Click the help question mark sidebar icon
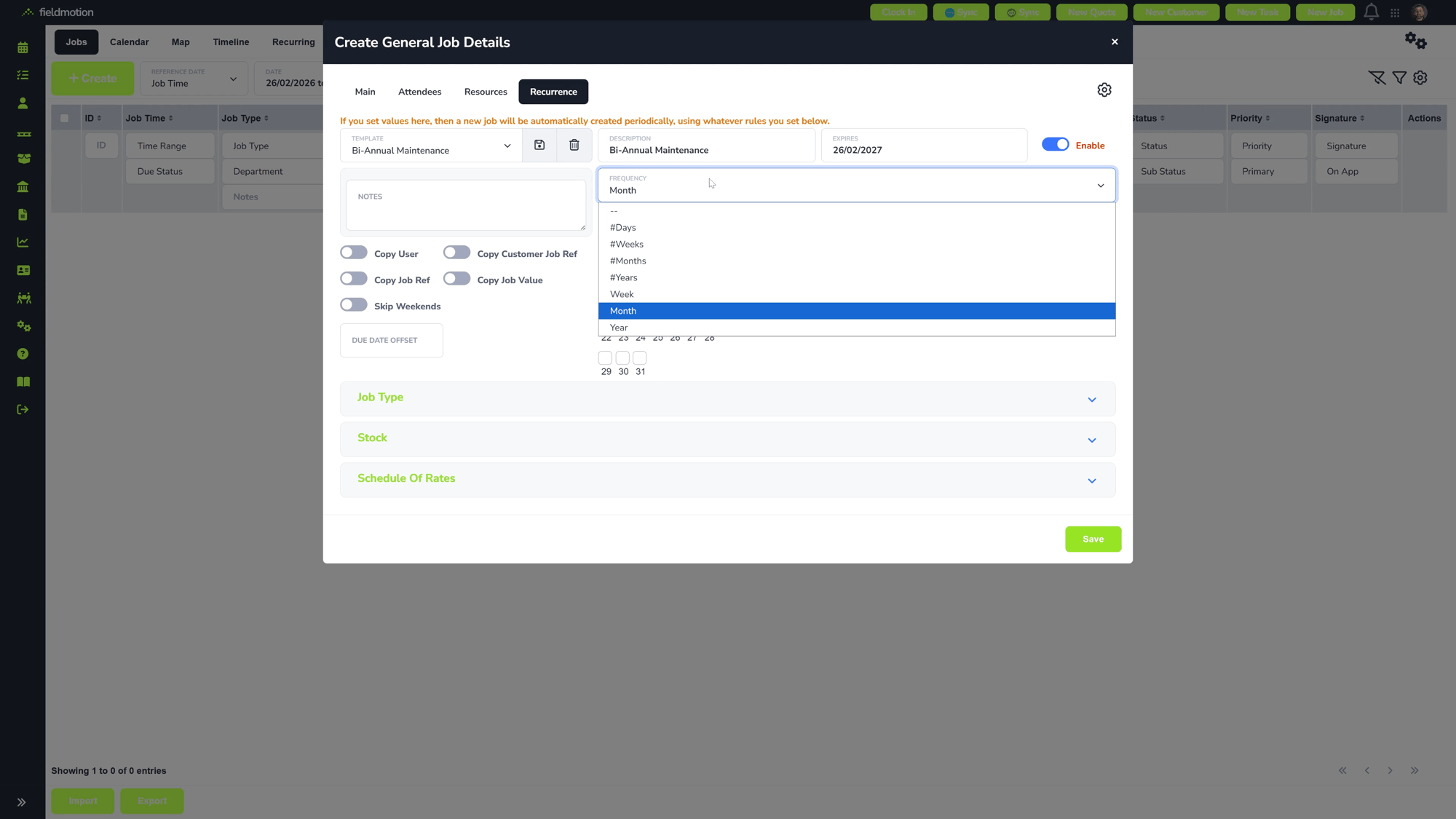The width and height of the screenshot is (1456, 819). (x=23, y=354)
